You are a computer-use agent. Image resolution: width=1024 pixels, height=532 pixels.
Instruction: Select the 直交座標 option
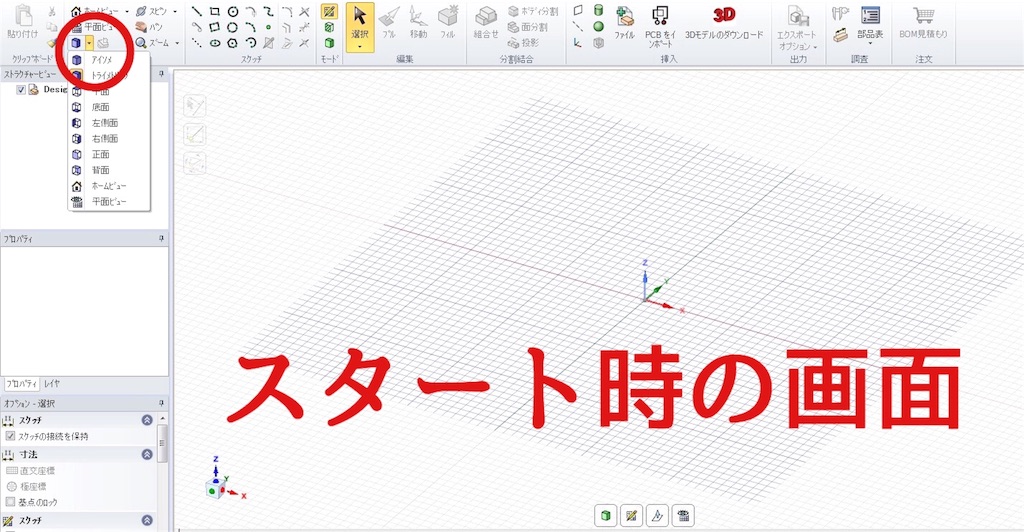click(30, 471)
